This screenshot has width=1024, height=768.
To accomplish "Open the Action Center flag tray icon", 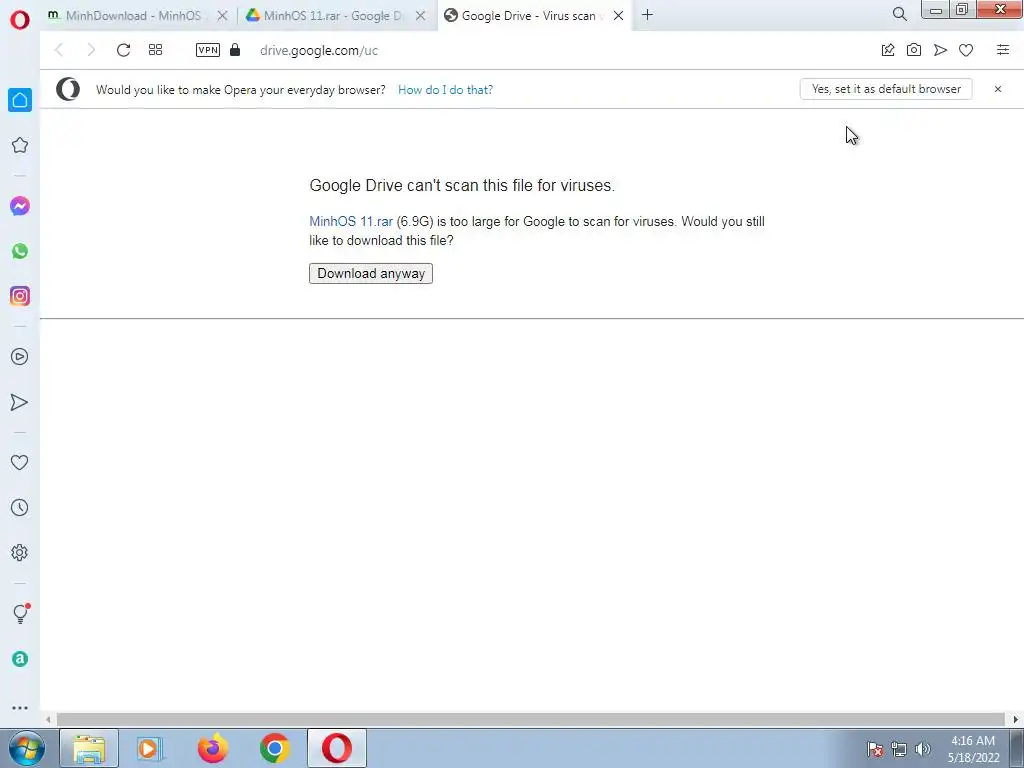I will tap(875, 749).
